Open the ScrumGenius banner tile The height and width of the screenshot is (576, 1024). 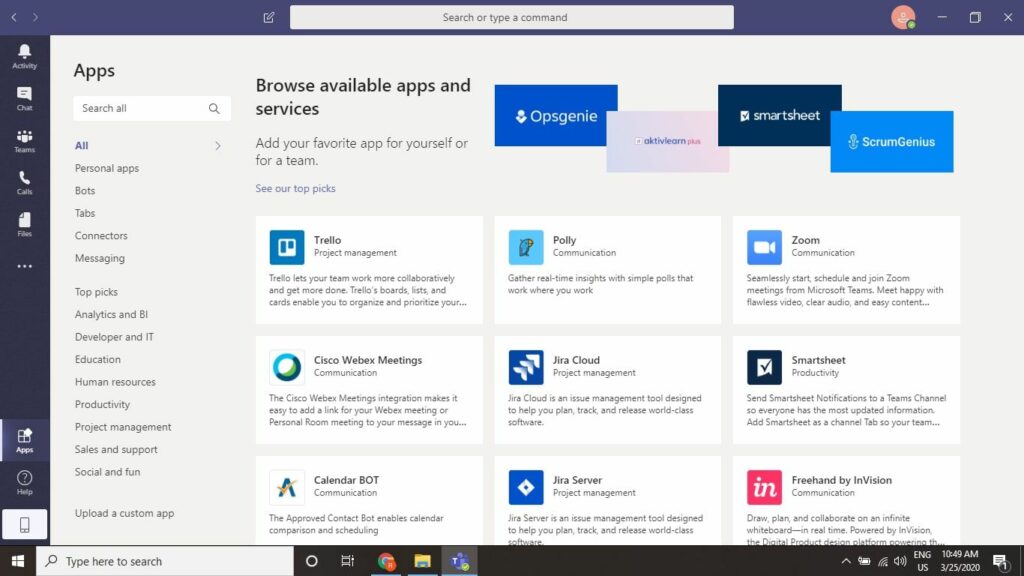coord(891,141)
